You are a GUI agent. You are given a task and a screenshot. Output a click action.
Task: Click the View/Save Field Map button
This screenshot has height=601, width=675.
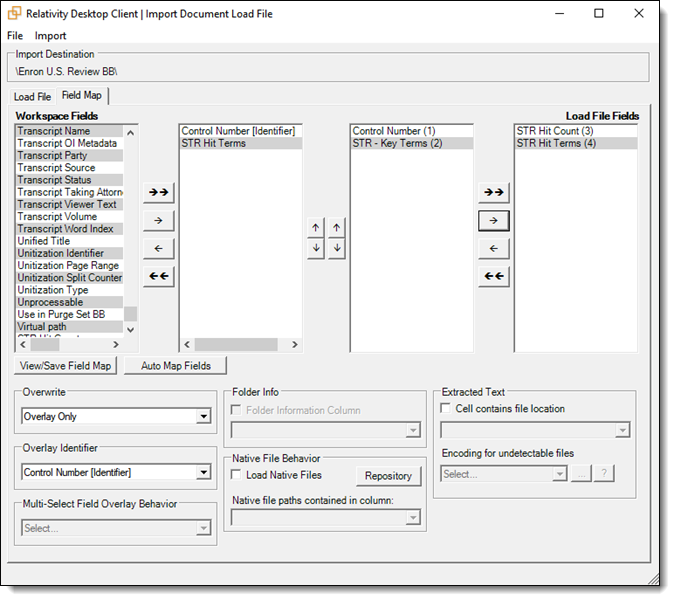[x=67, y=365]
